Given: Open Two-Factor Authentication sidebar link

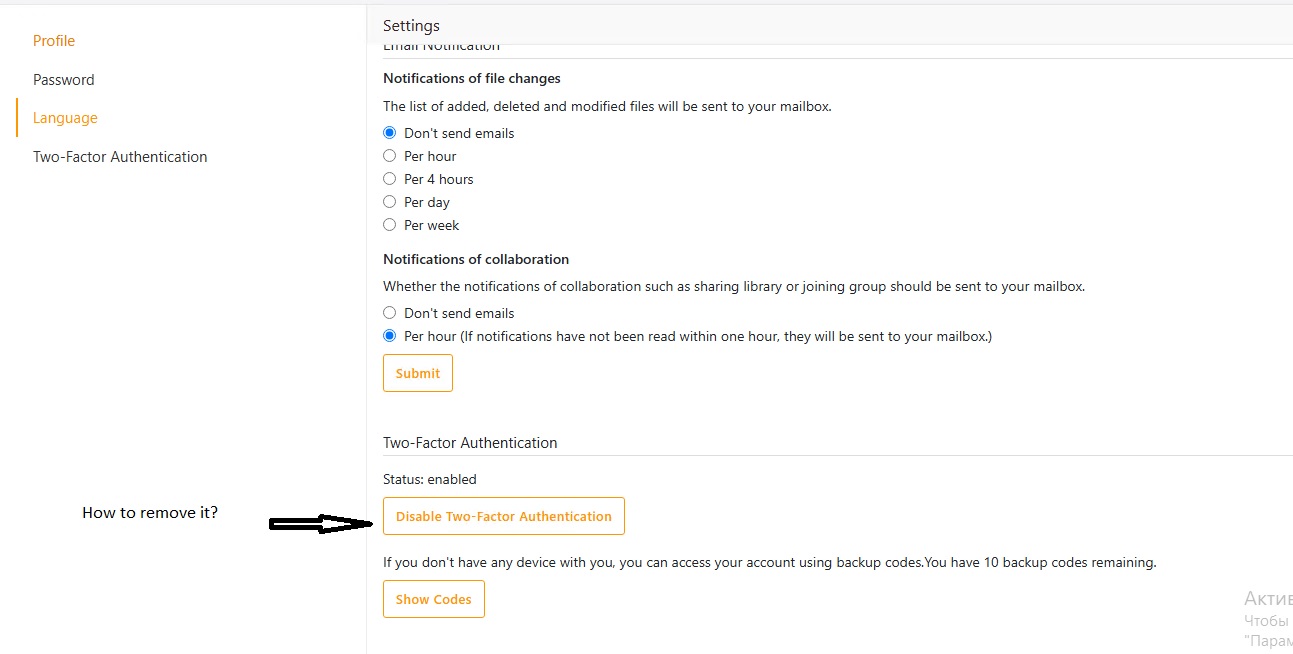Looking at the screenshot, I should (x=120, y=157).
